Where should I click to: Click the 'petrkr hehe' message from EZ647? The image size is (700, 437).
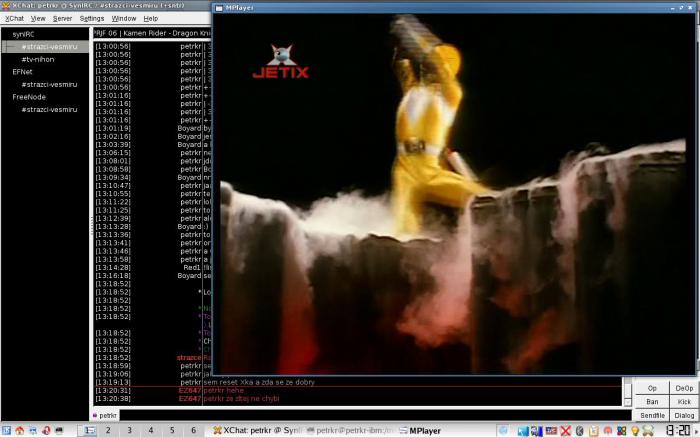click(223, 391)
